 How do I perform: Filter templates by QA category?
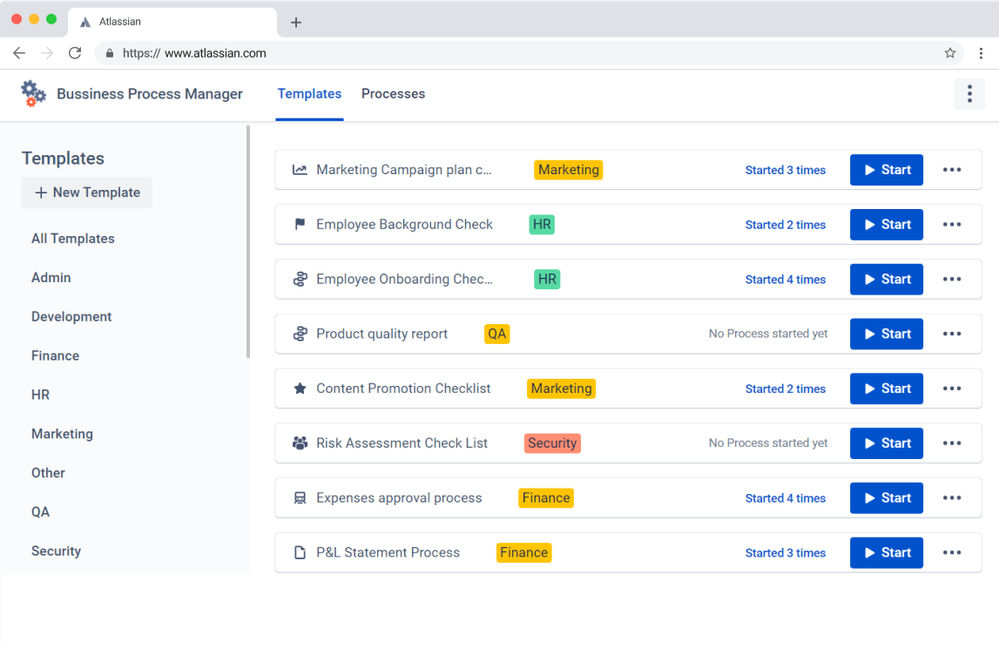click(x=40, y=512)
